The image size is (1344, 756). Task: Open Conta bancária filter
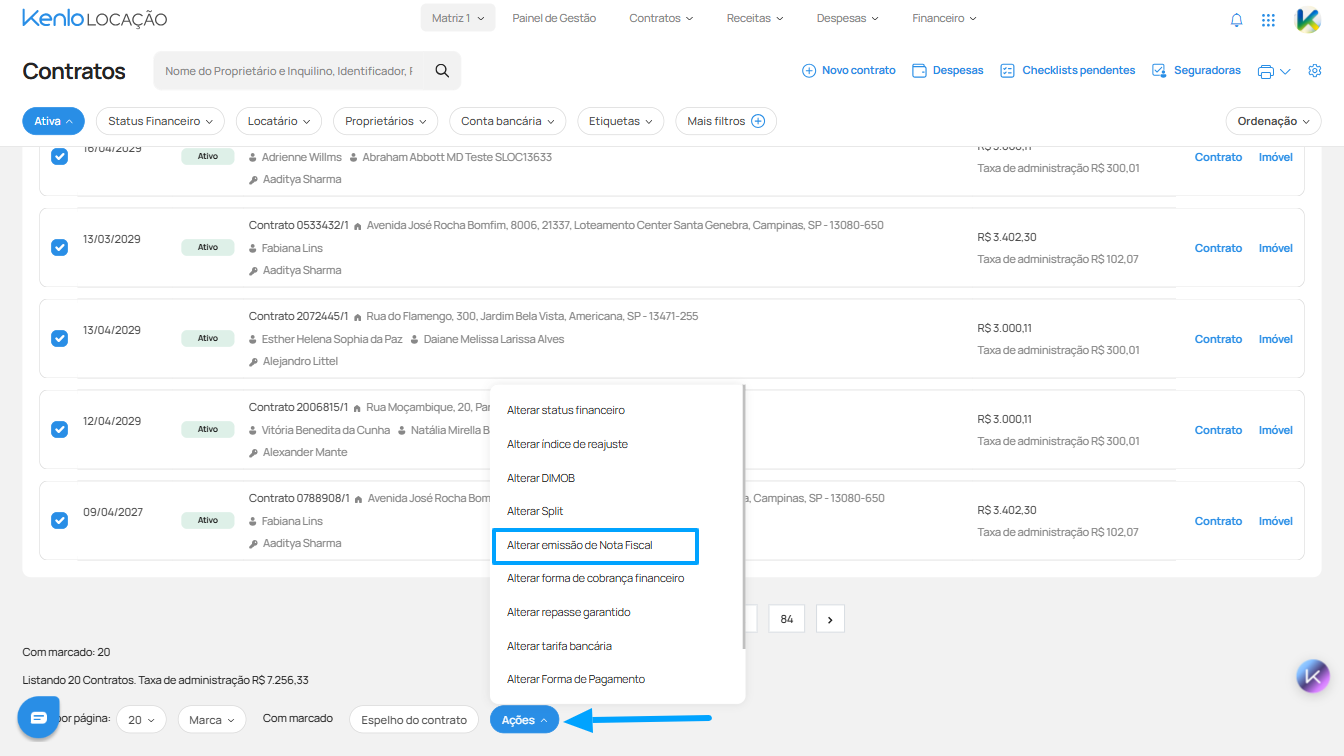508,121
